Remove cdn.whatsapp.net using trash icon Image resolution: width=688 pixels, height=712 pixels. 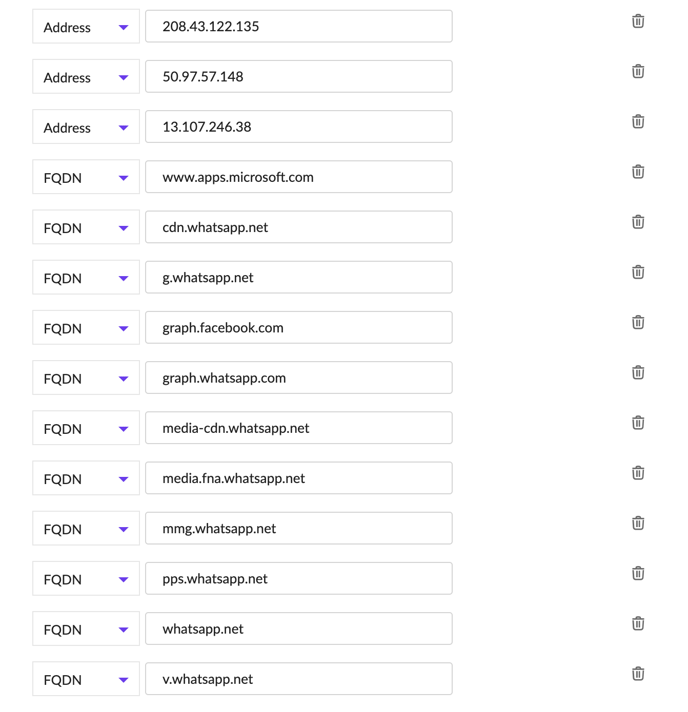pyautogui.click(x=637, y=222)
